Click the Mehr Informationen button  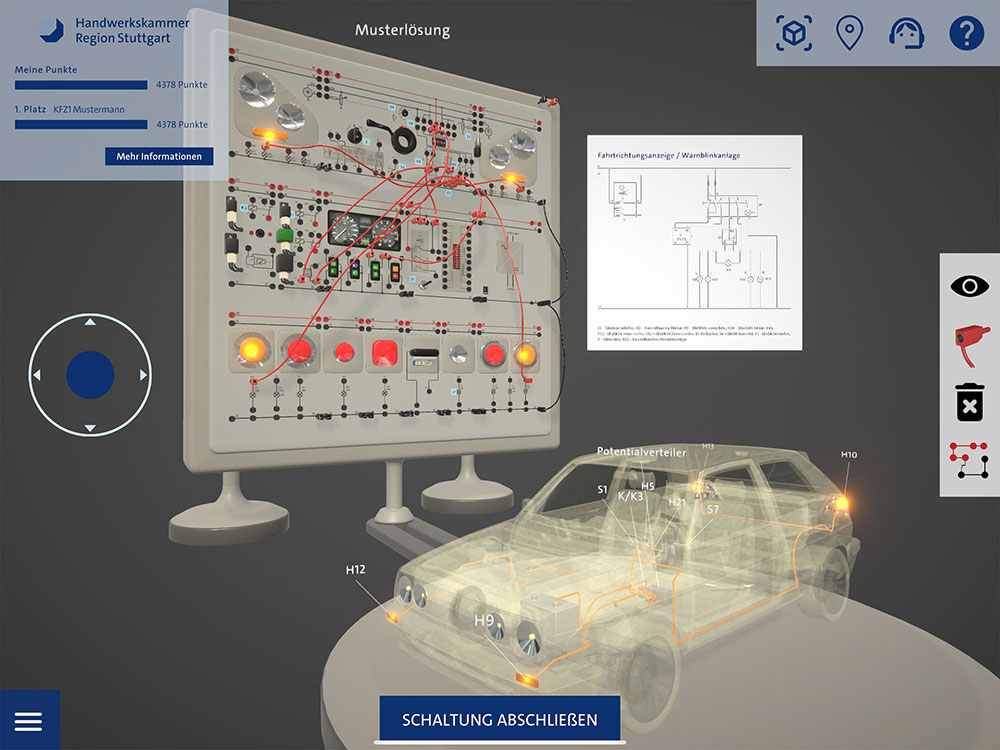159,156
